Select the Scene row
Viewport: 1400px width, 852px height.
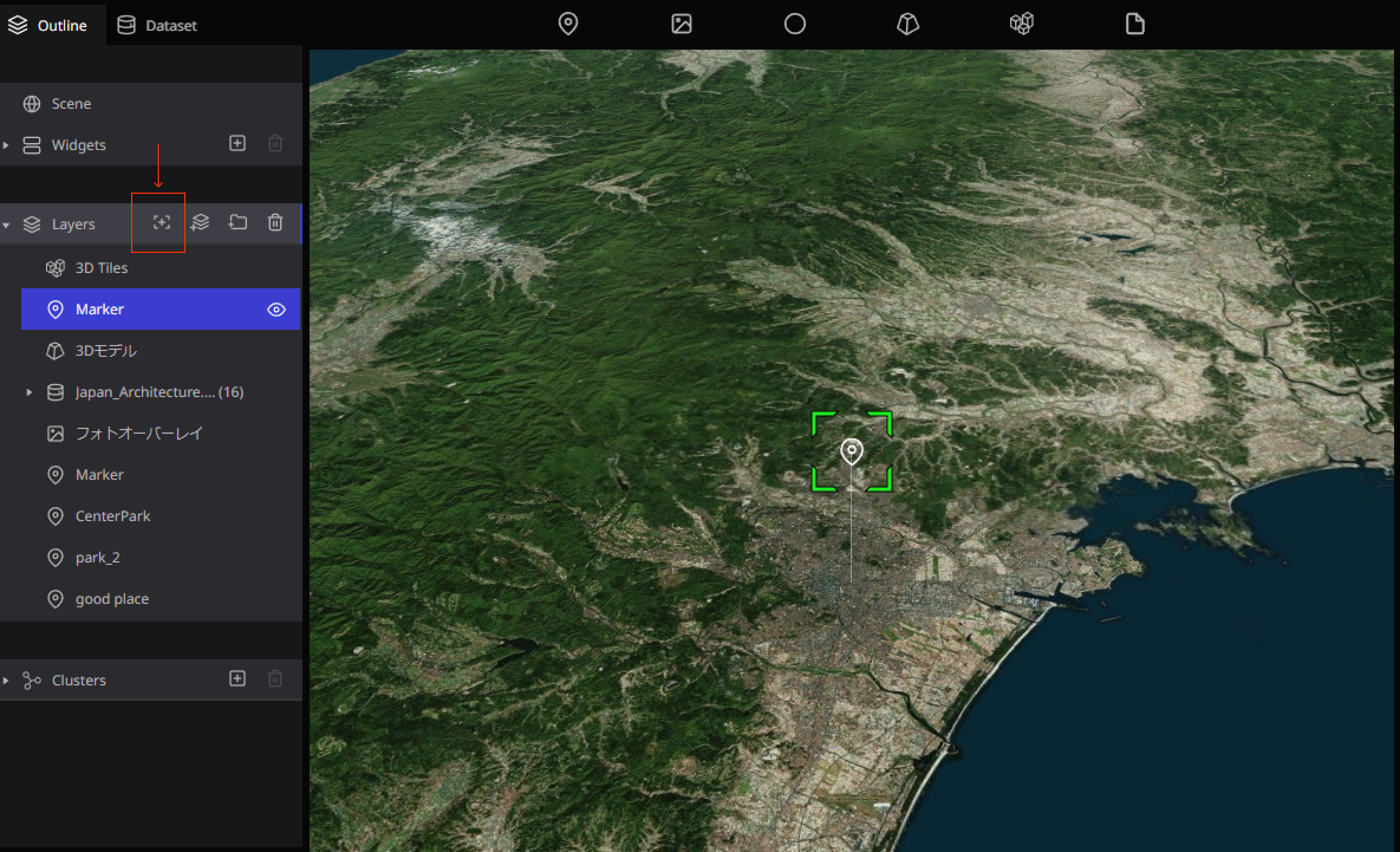pyautogui.click(x=151, y=103)
